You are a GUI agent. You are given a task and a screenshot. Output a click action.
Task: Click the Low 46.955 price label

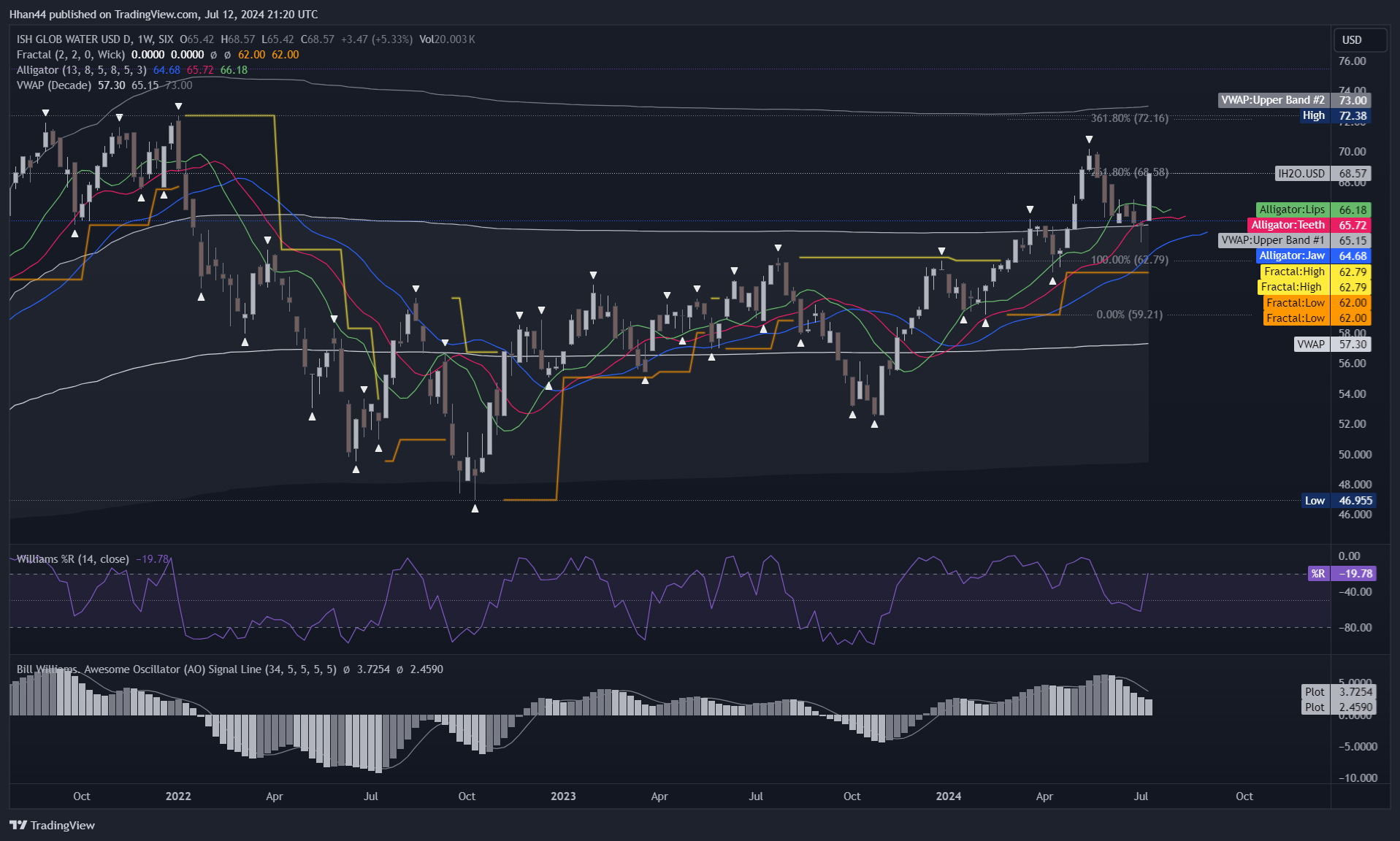1339,501
